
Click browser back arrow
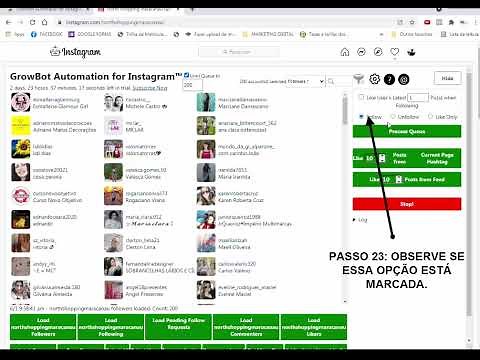pos(9,22)
